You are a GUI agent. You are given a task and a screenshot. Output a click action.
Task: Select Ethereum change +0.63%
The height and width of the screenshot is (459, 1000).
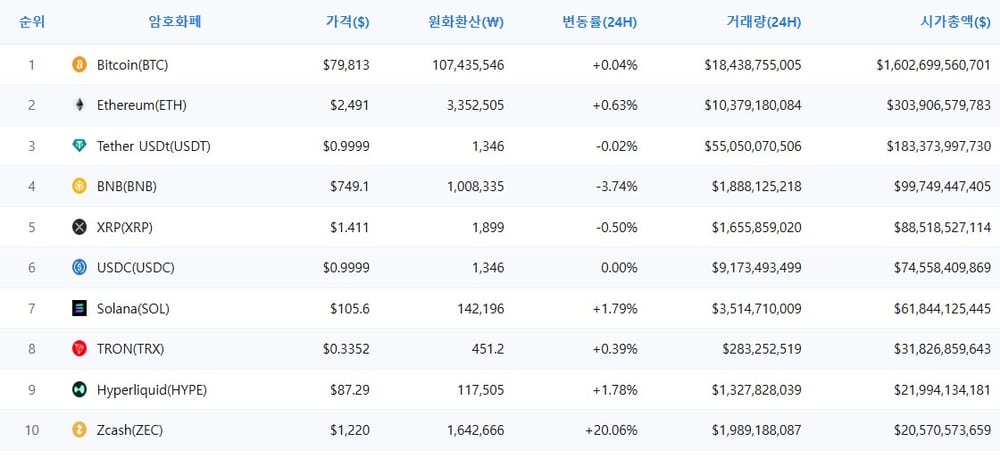615,105
